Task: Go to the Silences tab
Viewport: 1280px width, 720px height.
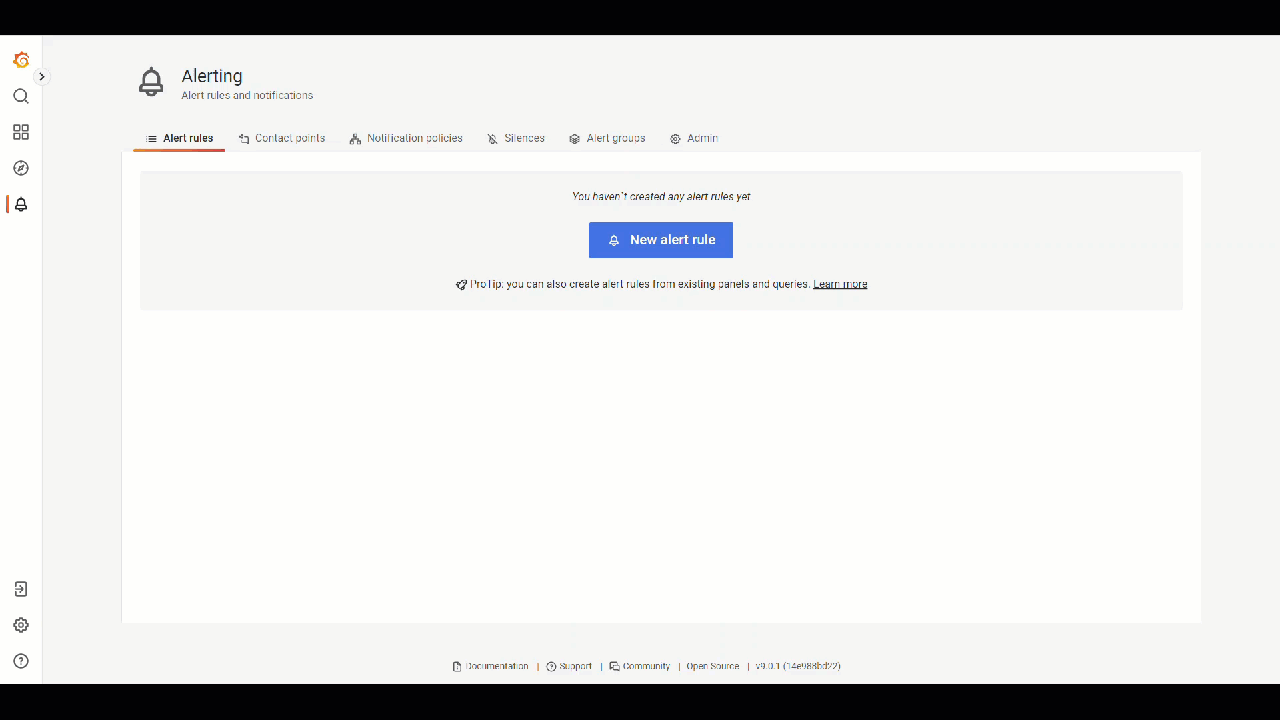Action: coord(516,138)
